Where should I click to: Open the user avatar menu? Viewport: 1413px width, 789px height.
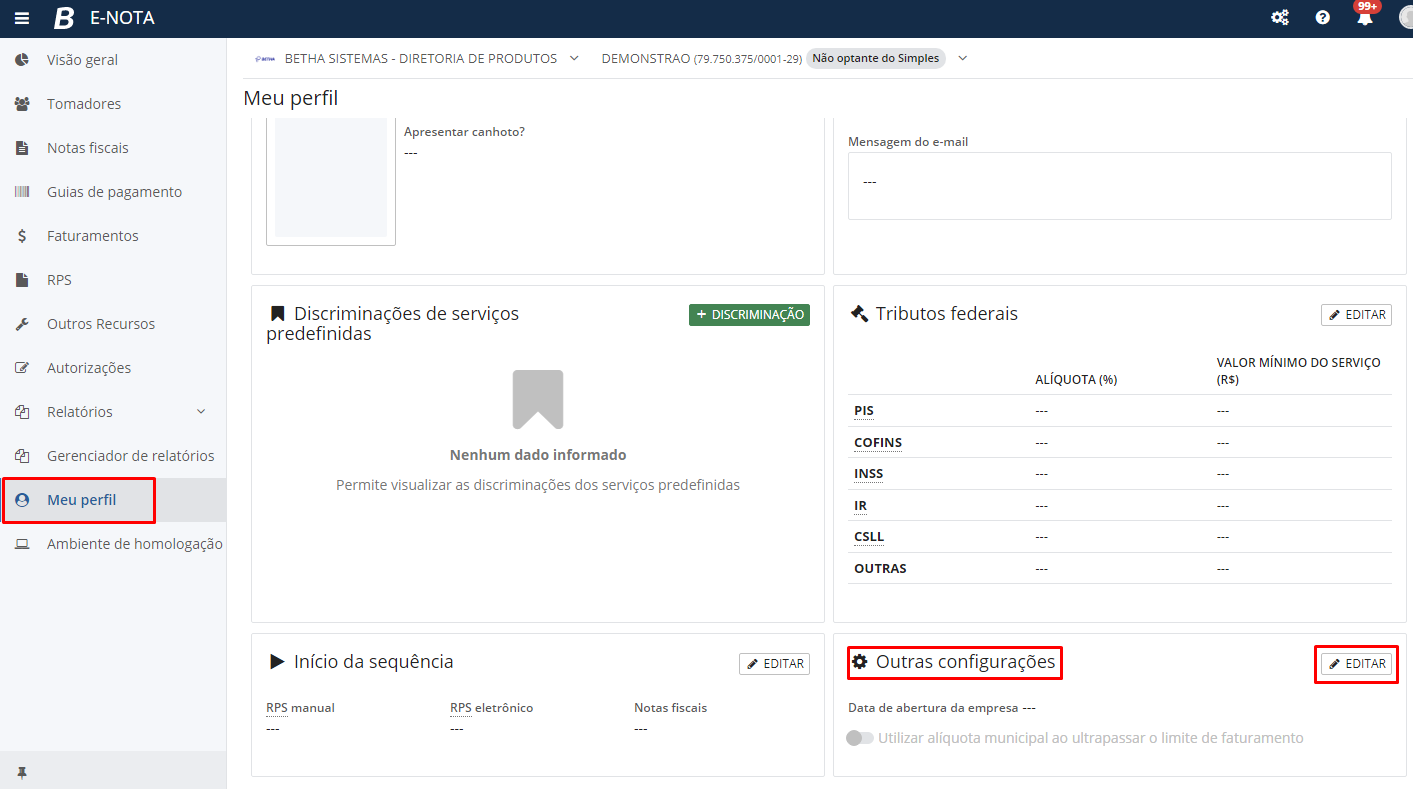pos(1405,18)
